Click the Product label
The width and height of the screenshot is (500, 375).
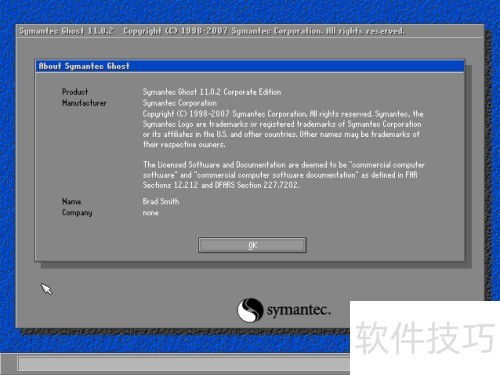(75, 92)
